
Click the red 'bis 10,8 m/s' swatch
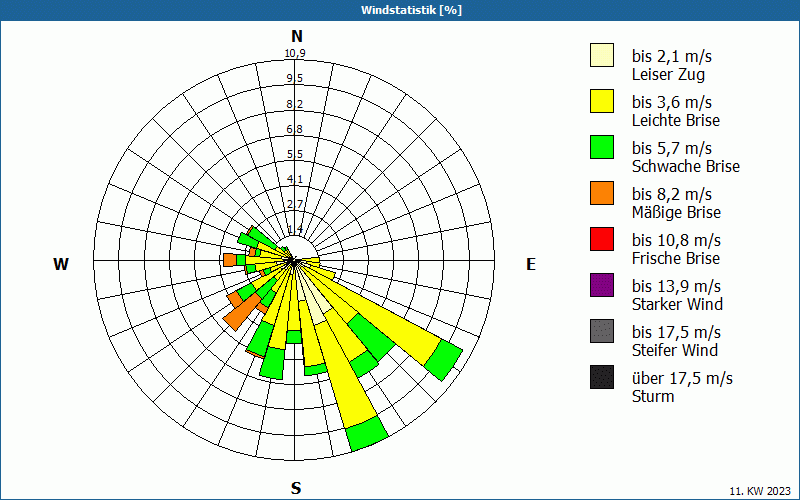coord(602,239)
